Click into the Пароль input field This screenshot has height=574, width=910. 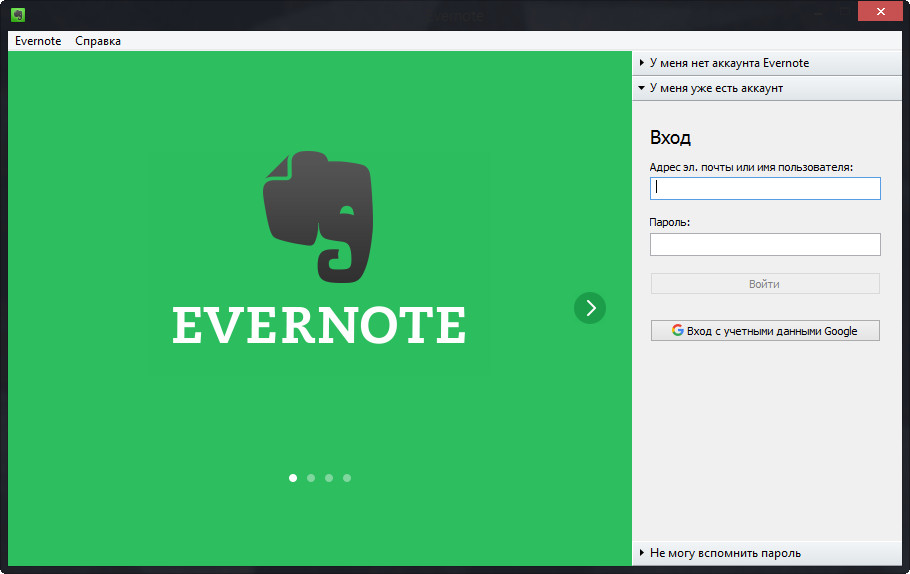(765, 244)
